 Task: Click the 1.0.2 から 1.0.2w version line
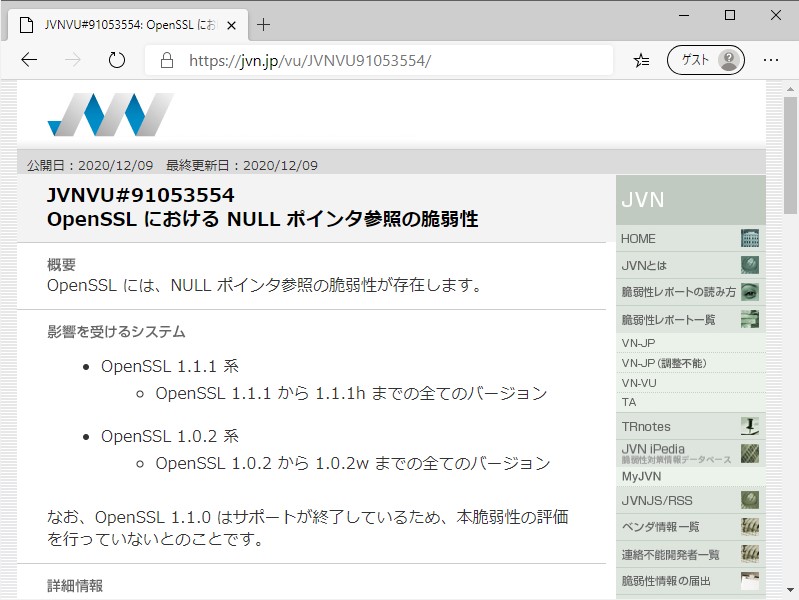(x=353, y=463)
